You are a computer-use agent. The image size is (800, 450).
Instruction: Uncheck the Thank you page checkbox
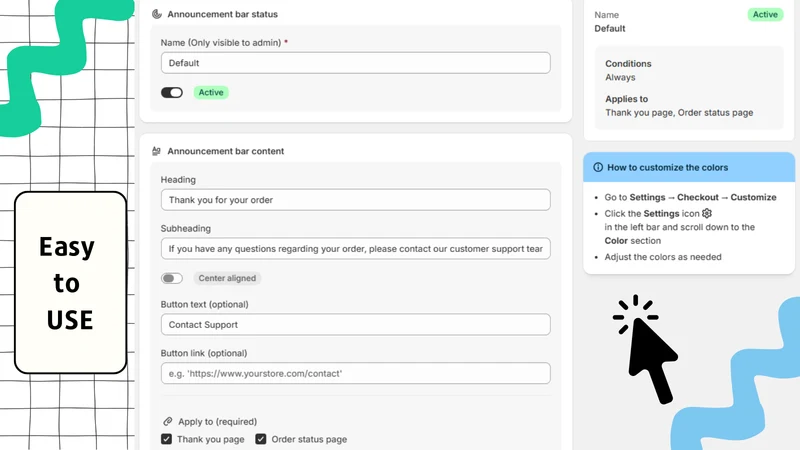(166, 439)
